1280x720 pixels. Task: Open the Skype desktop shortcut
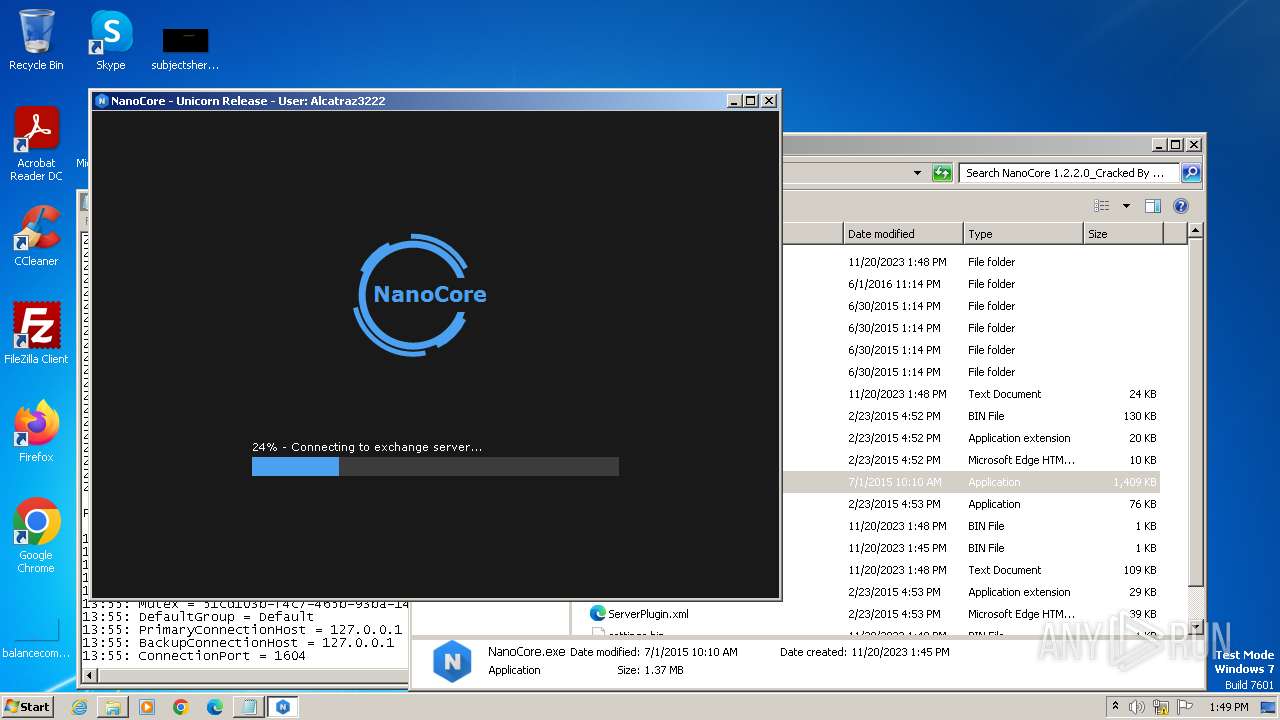(x=110, y=40)
